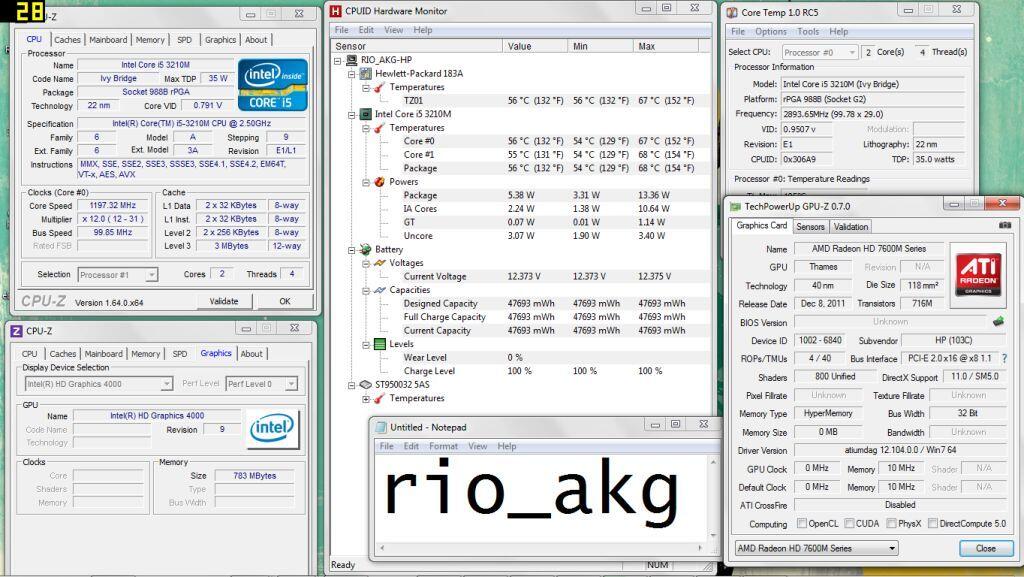This screenshot has width=1024, height=577.
Task: Click the Notepad title bar icon
Action: tap(381, 428)
